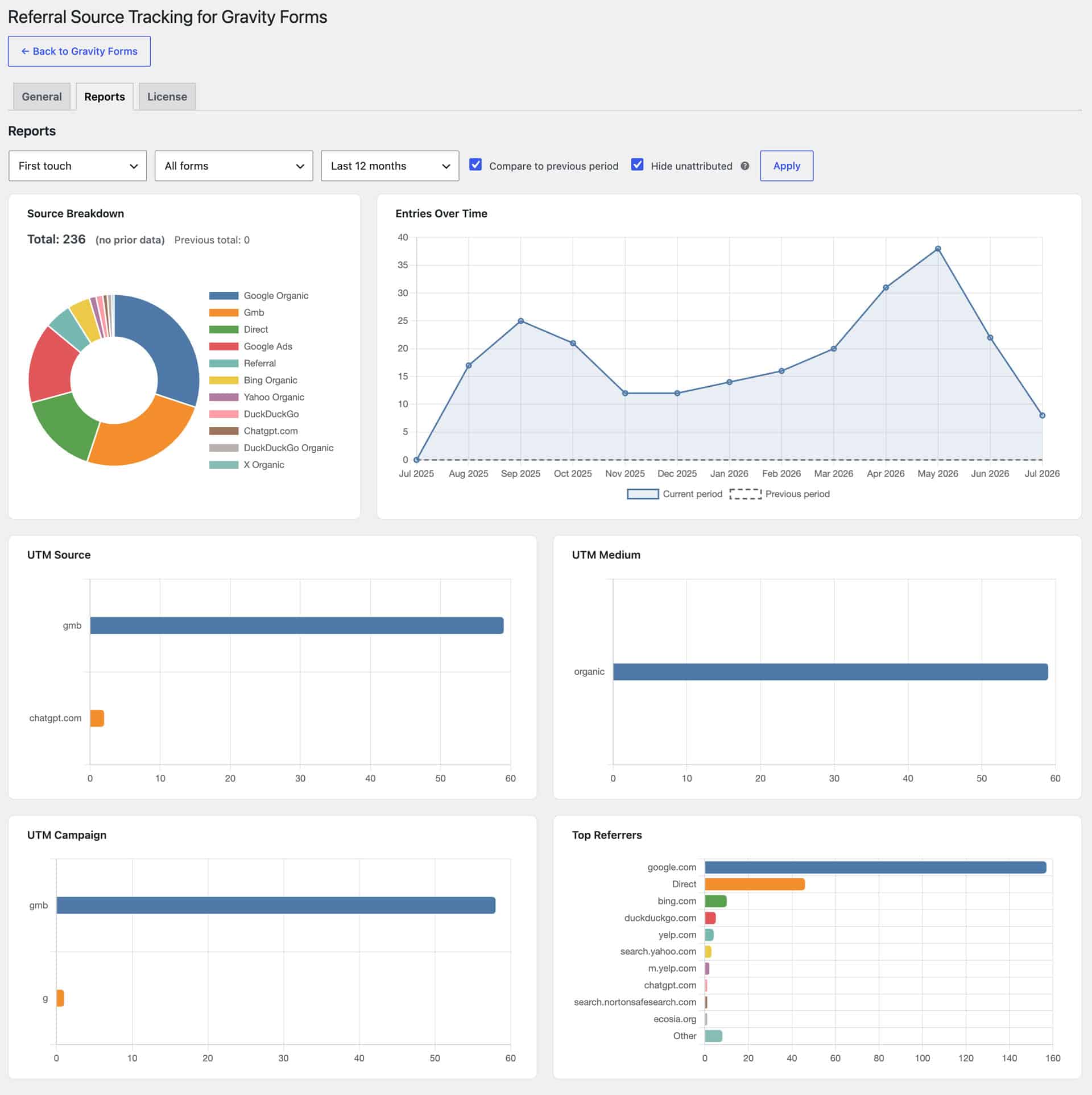Click the May 2026 peak data point
The image size is (1092, 1095).
tap(938, 249)
